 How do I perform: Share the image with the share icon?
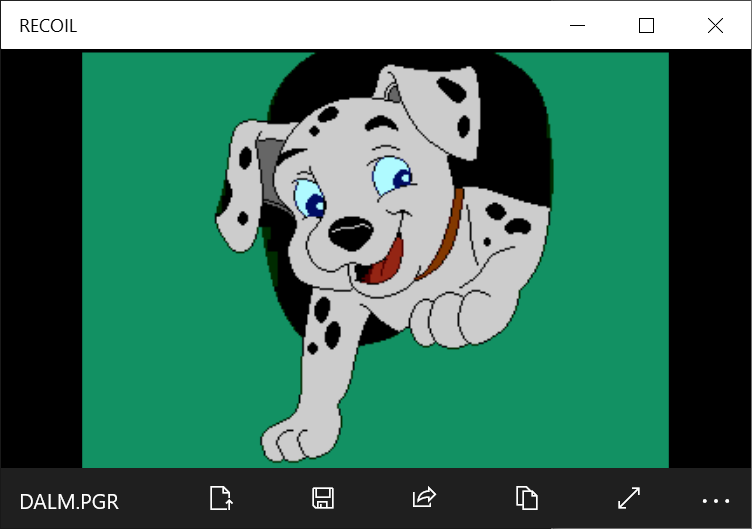pos(424,498)
